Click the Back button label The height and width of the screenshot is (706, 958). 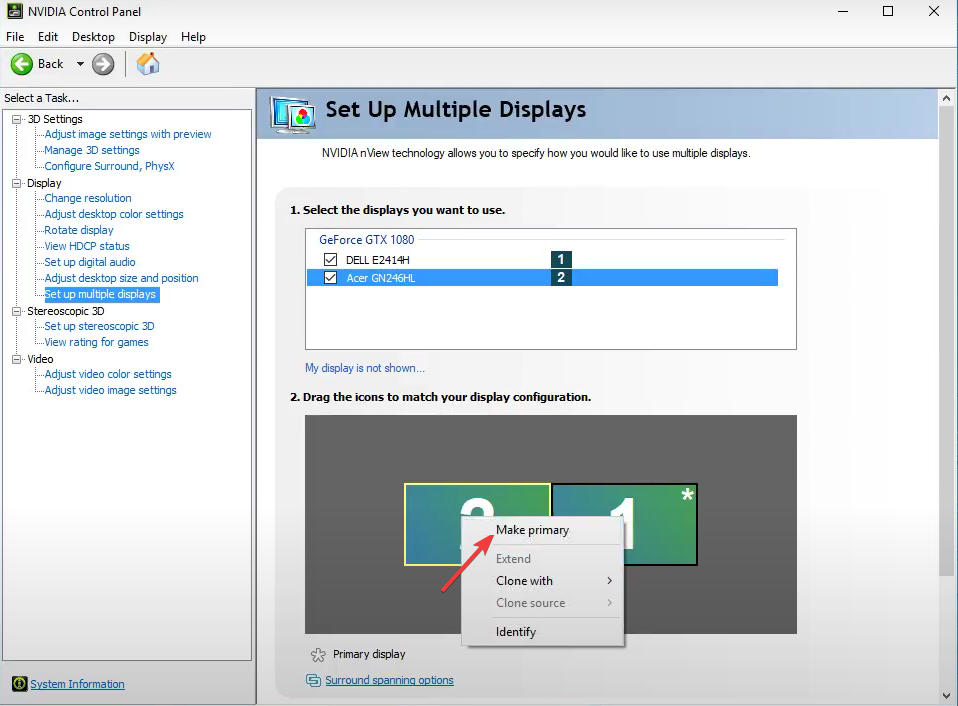click(51, 64)
